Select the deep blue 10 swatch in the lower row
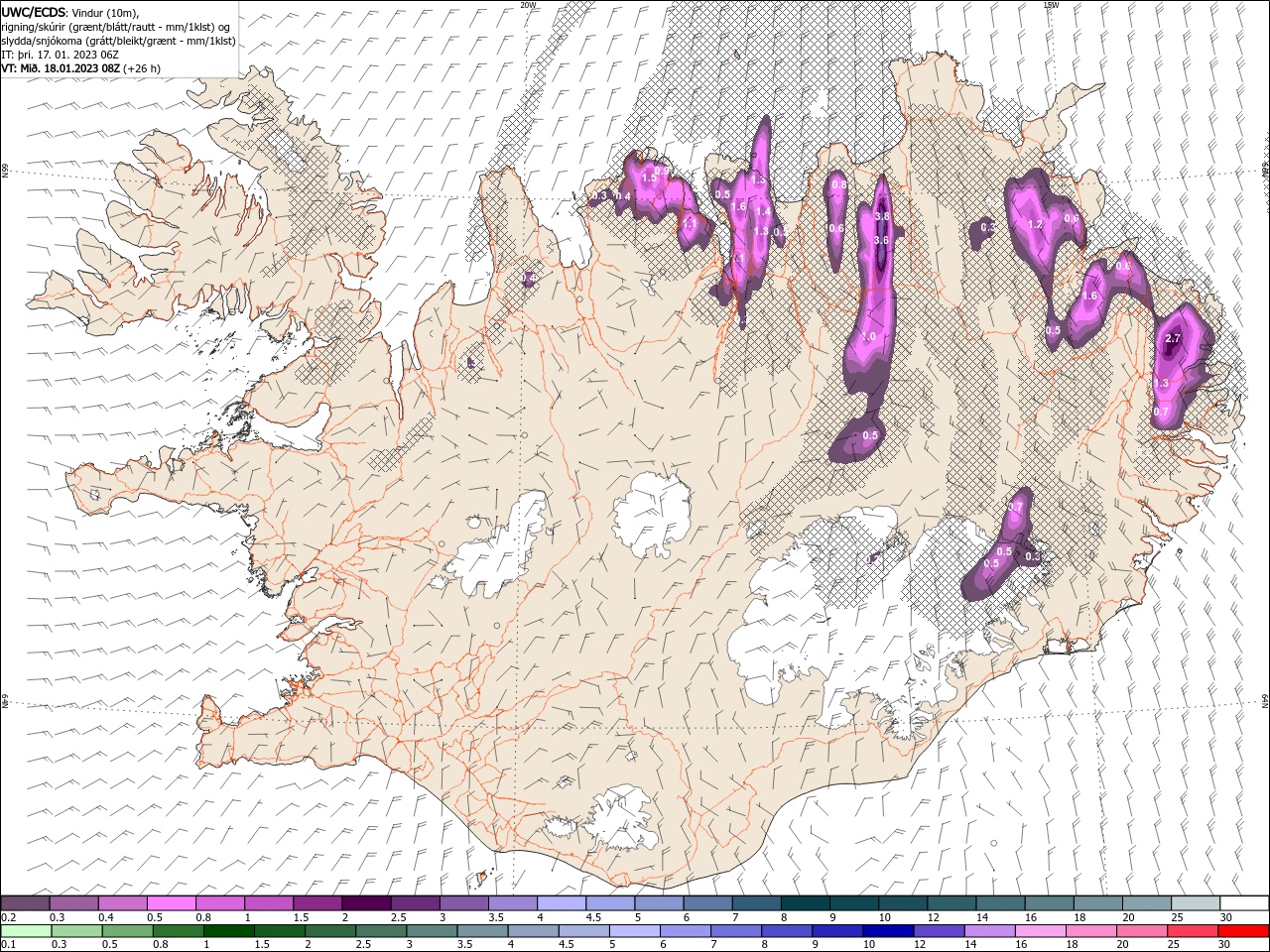Image resolution: width=1270 pixels, height=952 pixels. point(887,931)
